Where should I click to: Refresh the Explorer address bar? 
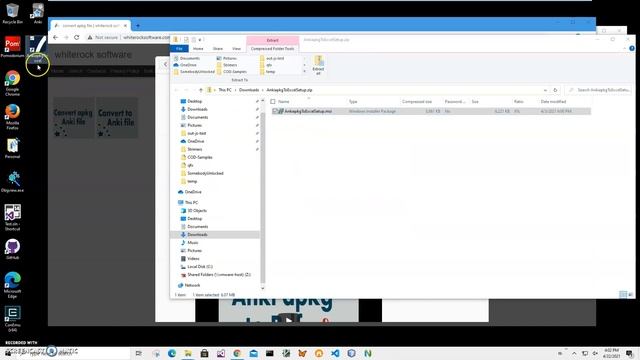coord(555,90)
